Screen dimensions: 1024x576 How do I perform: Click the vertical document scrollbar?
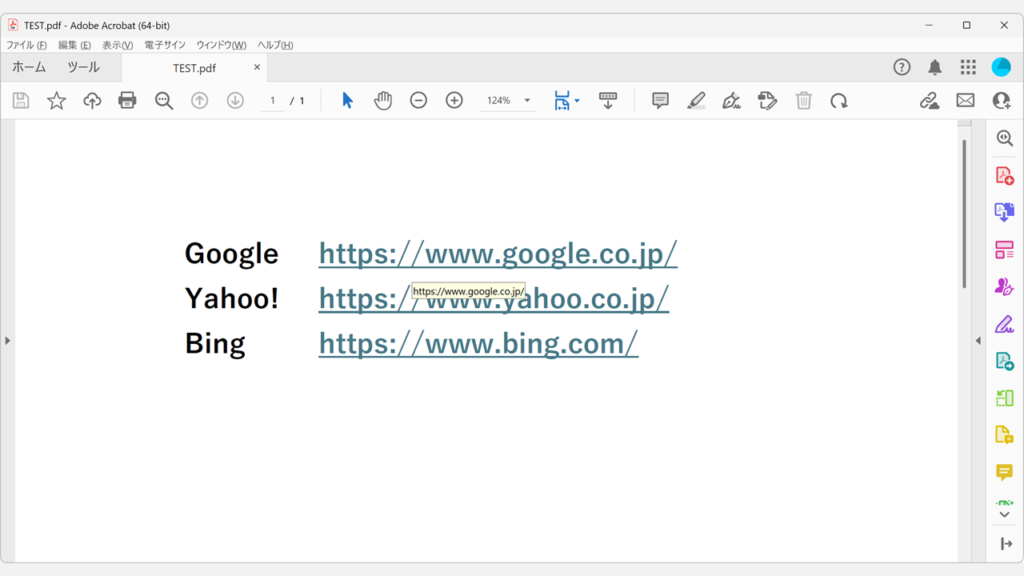(x=964, y=214)
